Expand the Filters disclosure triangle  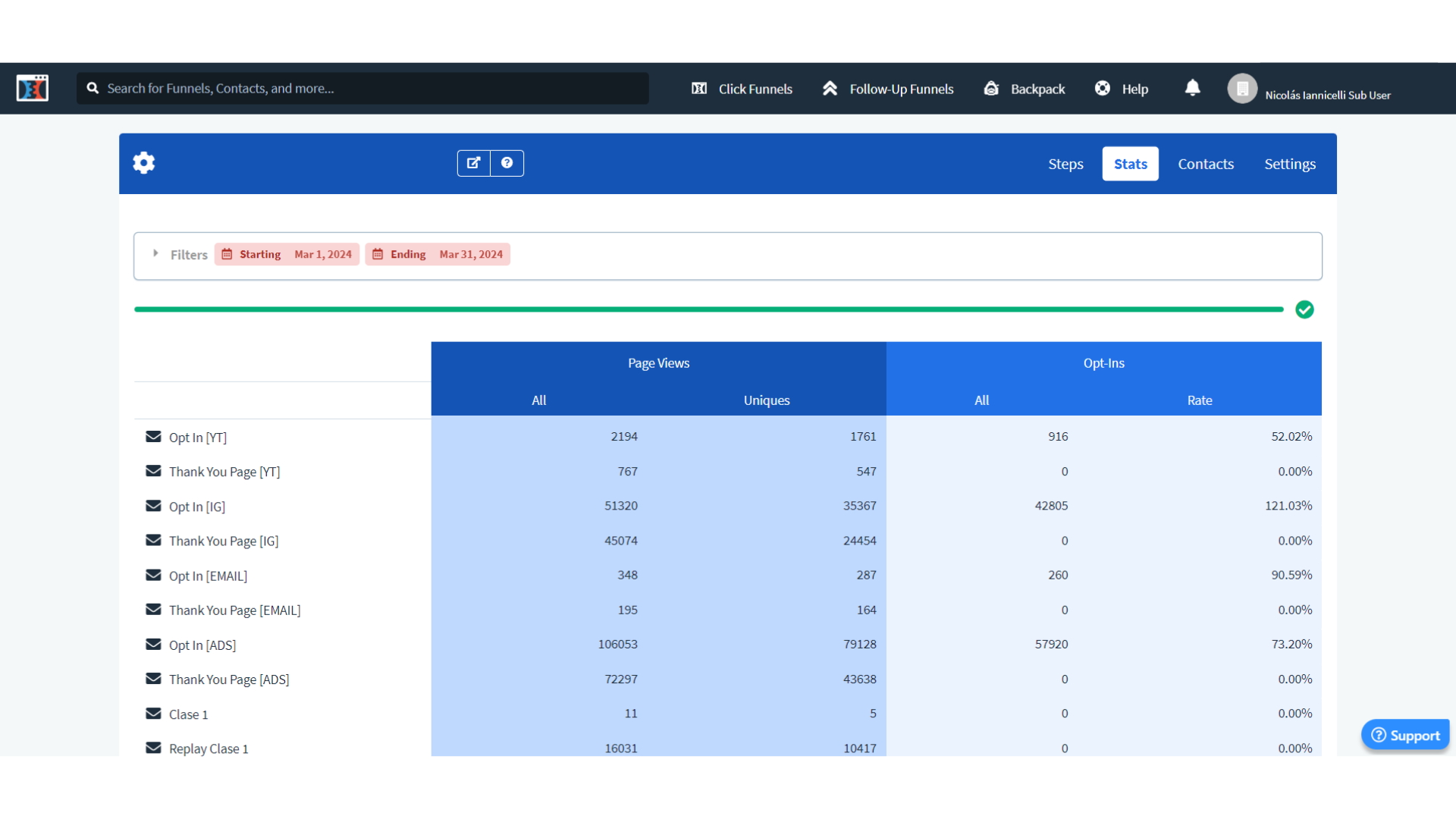[155, 253]
